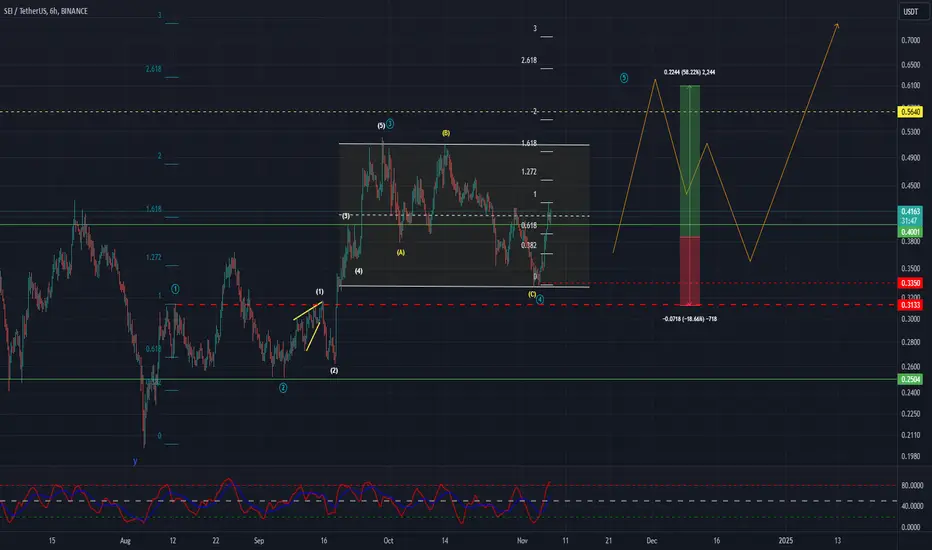Viewport: 932px width, 550px height.
Task: Open the USDT currency selector
Action: (x=910, y=11)
